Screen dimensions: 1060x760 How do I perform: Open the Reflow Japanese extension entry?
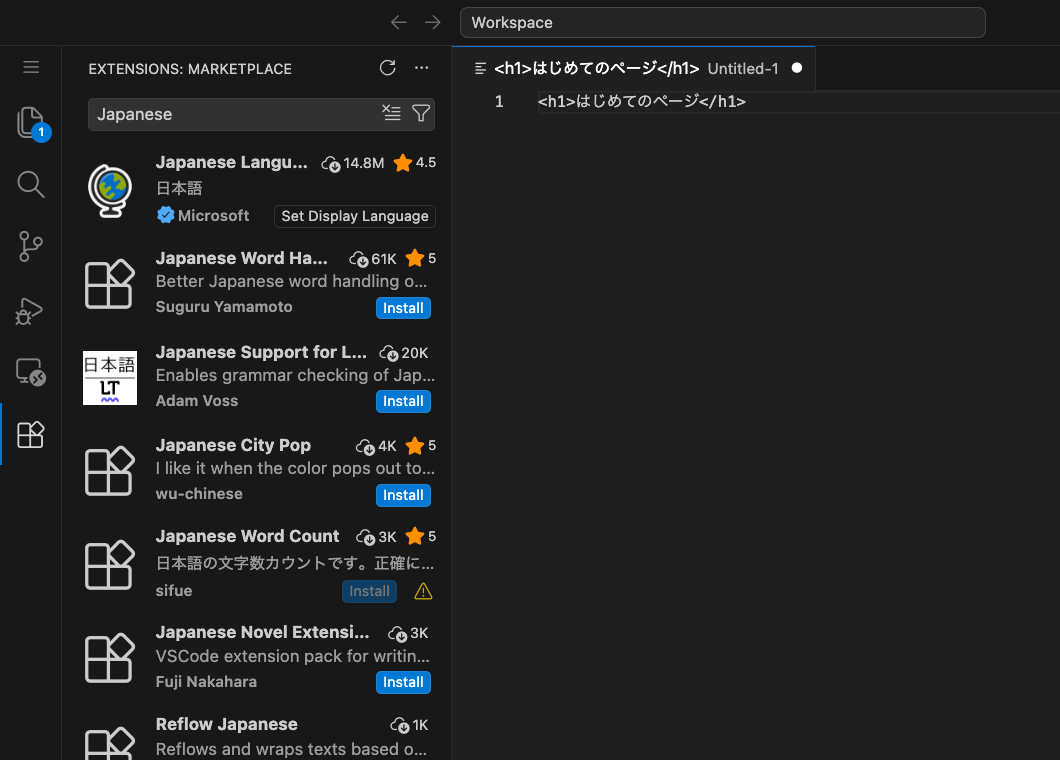pyautogui.click(x=257, y=736)
